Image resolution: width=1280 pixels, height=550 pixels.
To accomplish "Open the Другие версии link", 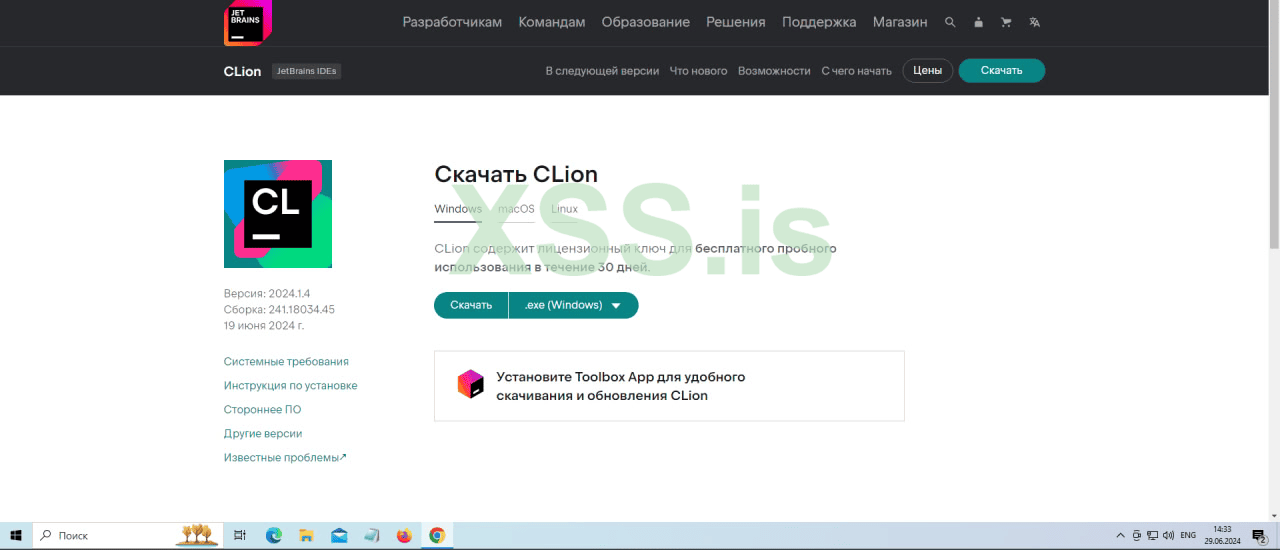I will (263, 434).
